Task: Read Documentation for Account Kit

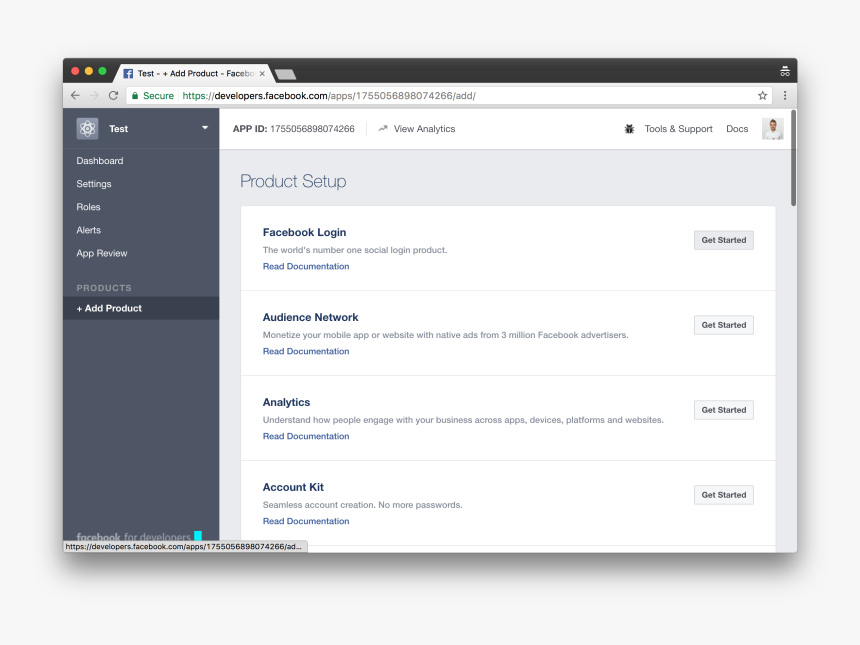Action: pos(305,522)
